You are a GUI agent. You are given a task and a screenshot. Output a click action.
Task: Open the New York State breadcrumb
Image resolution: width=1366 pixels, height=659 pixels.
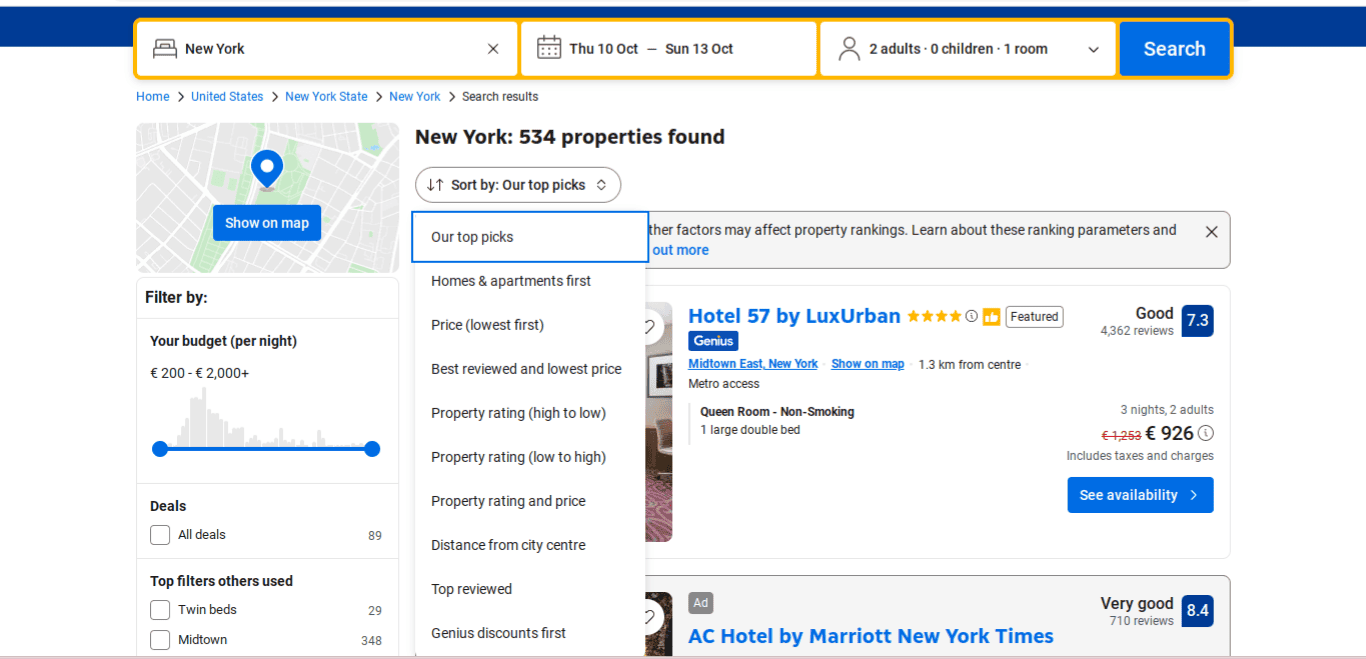[x=326, y=97]
